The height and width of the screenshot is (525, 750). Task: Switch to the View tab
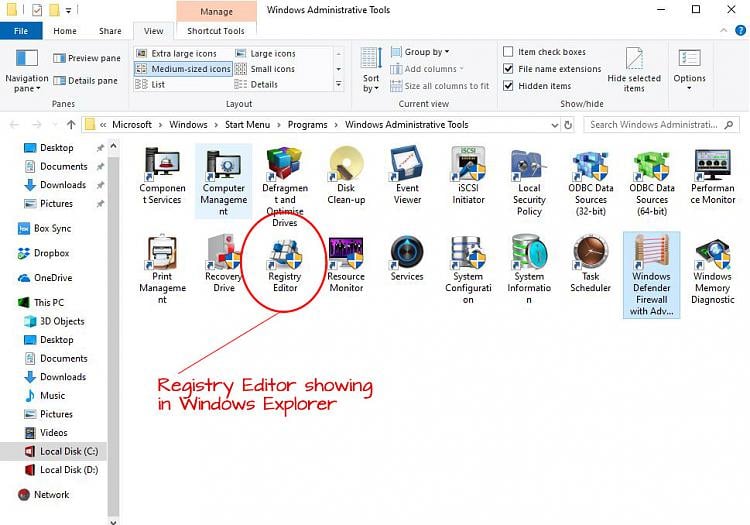click(x=154, y=31)
